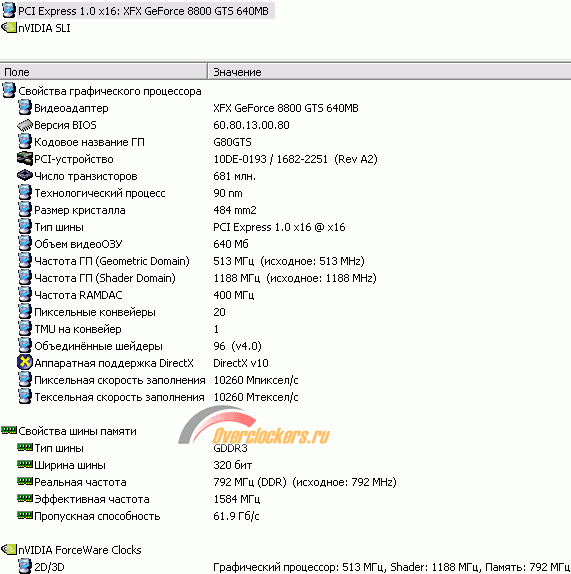Select the value '400 МГц'
This screenshot has height=574, width=571.
click(x=234, y=295)
